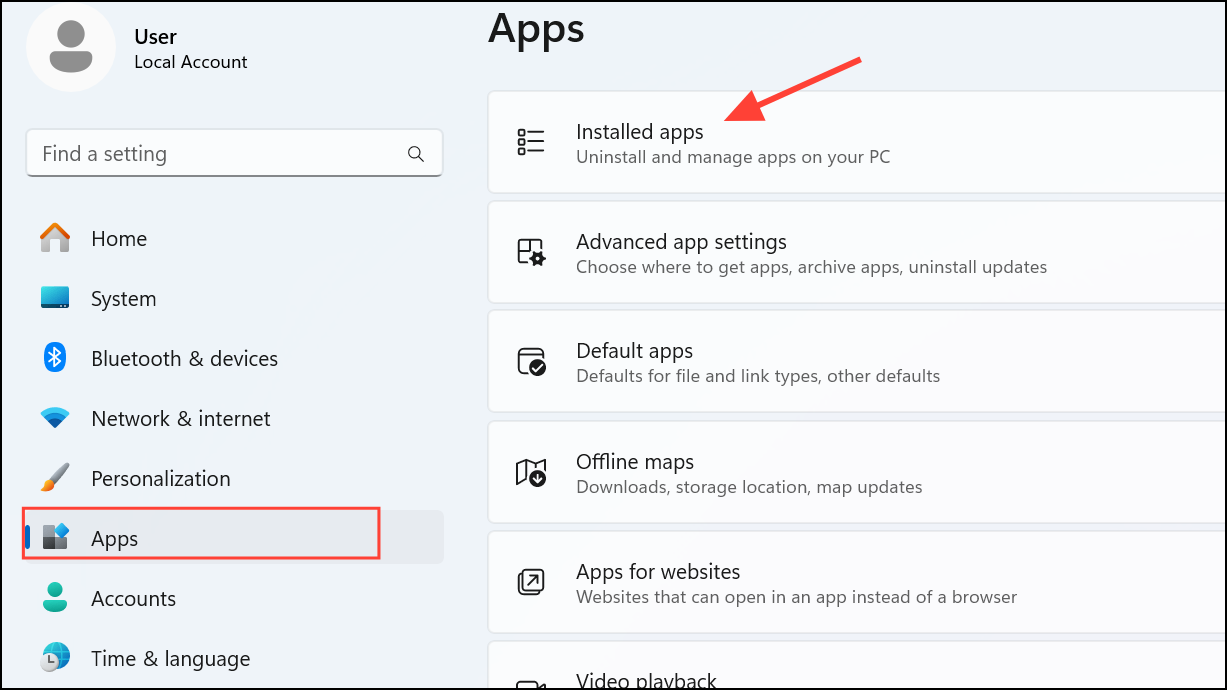Select Personalization in the sidebar
The image size is (1227, 690).
234,478
